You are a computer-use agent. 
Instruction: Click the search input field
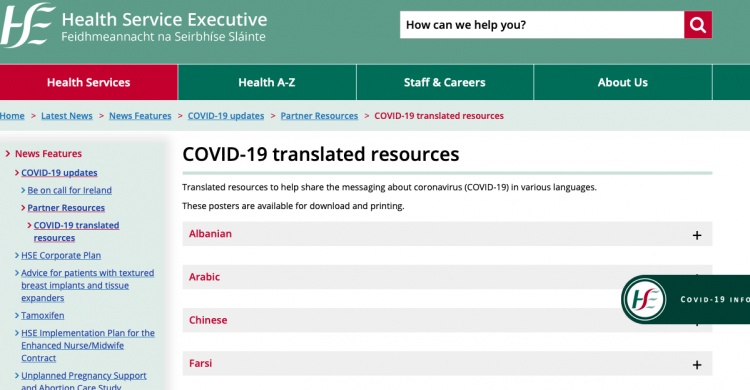point(542,25)
